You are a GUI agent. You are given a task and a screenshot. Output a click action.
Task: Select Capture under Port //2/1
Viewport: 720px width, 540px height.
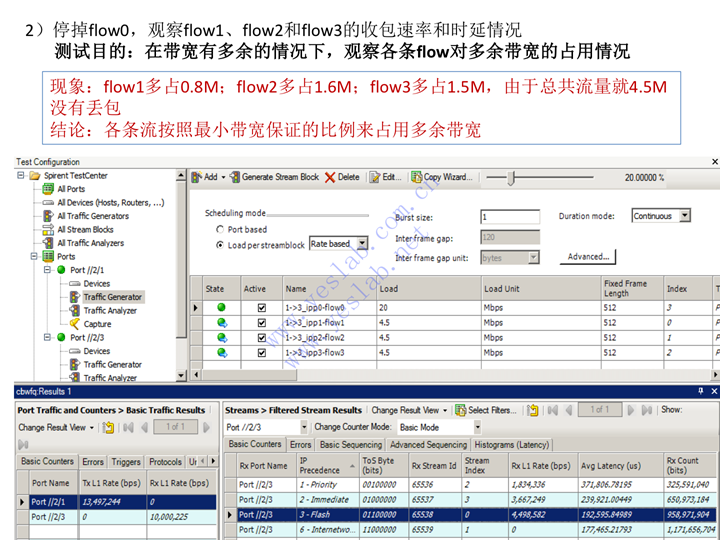click(97, 324)
